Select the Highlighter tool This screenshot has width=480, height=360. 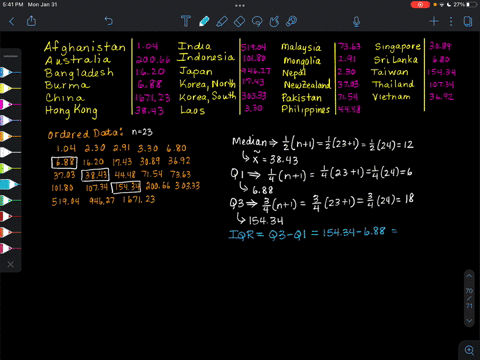(222, 21)
